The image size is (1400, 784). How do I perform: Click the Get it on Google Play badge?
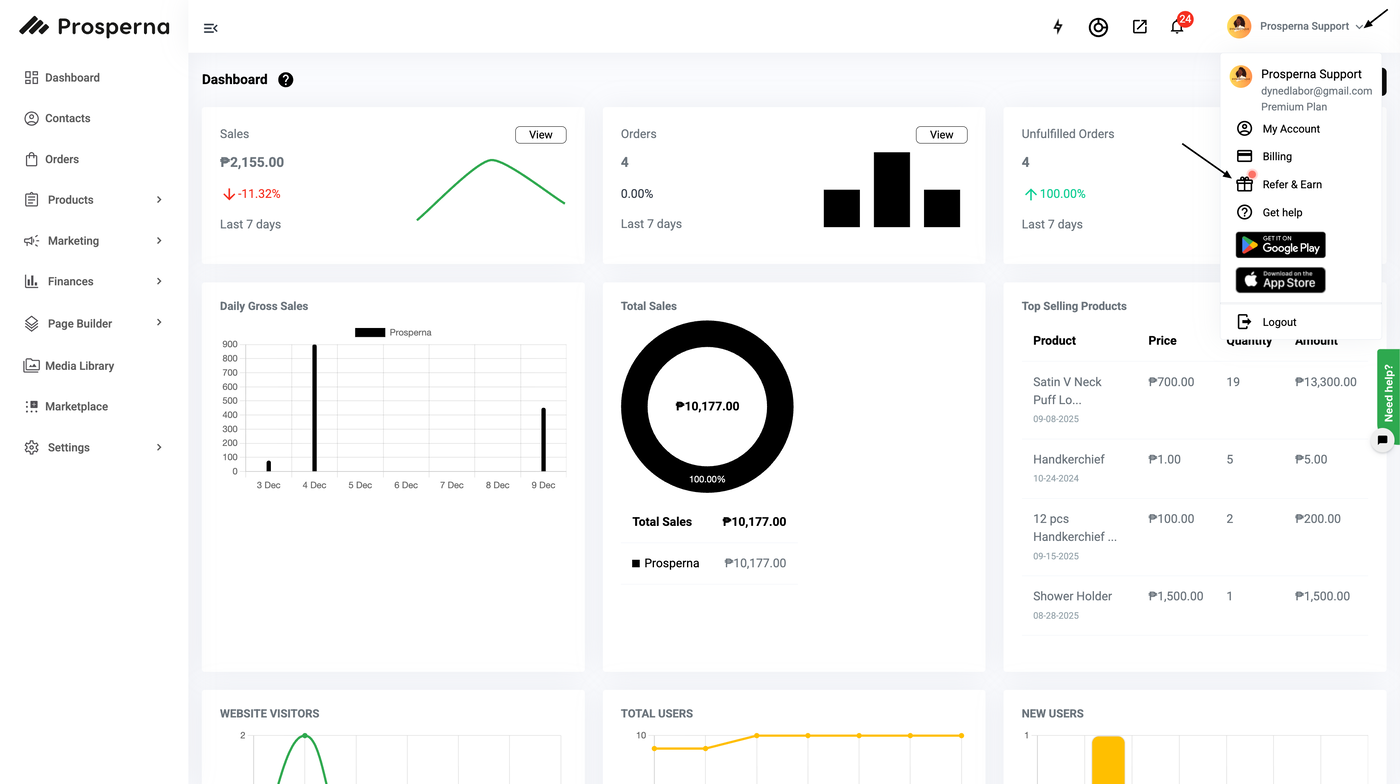(1281, 245)
